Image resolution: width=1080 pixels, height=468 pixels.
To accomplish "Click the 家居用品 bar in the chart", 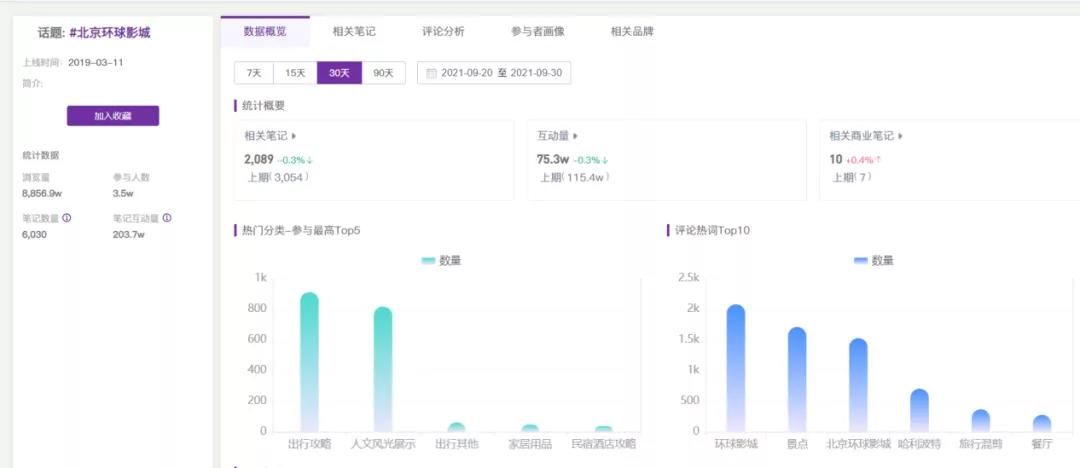I will coord(530,429).
